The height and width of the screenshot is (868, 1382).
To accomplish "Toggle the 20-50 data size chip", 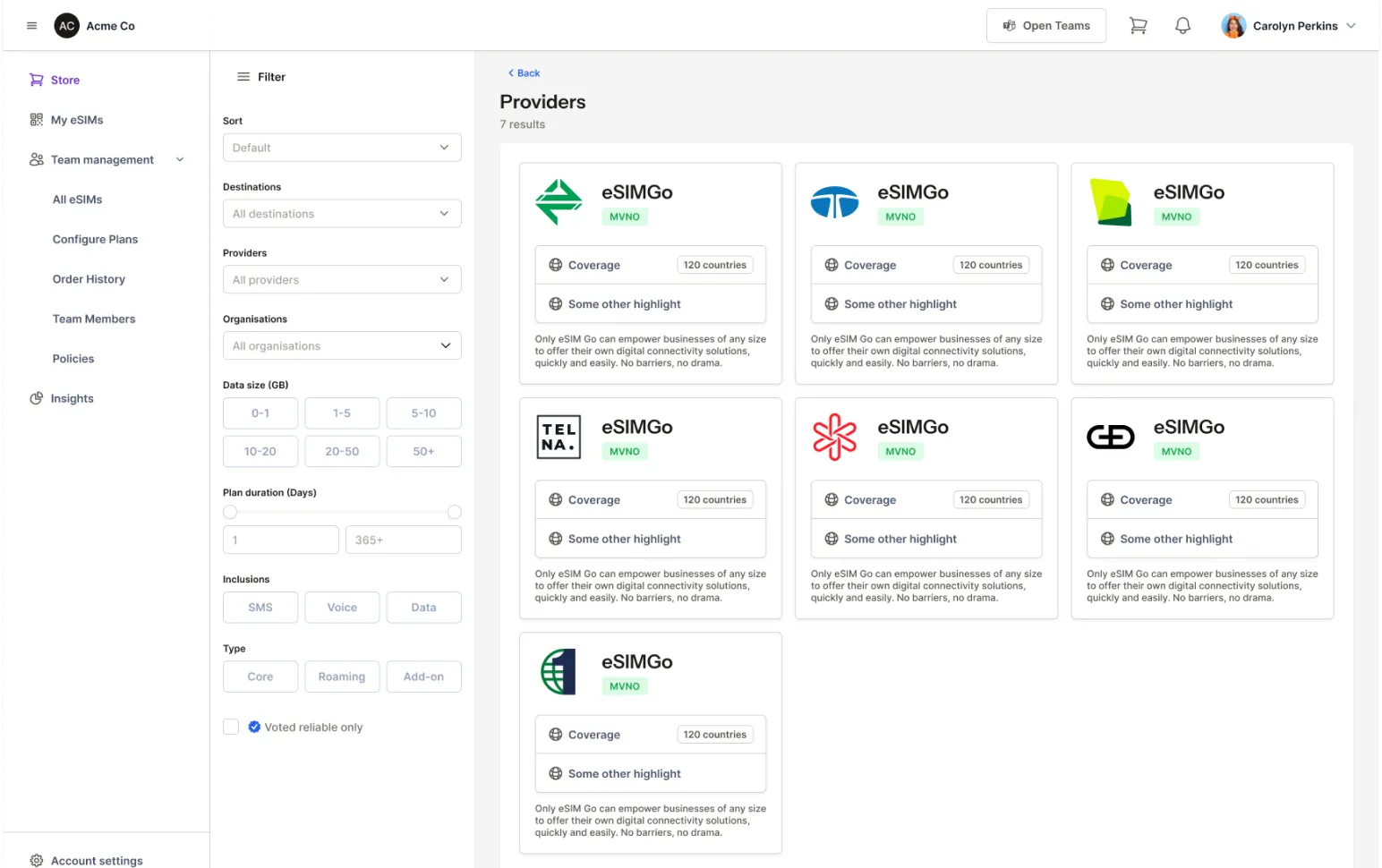I will pyautogui.click(x=342, y=452).
